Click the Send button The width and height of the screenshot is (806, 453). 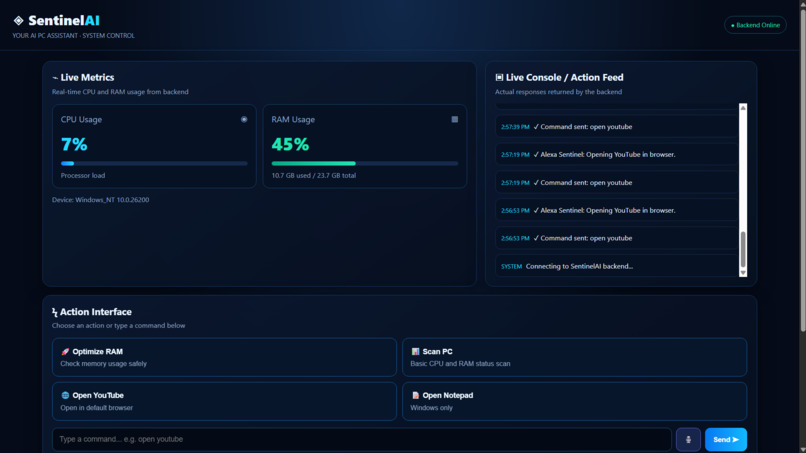pyautogui.click(x=726, y=440)
